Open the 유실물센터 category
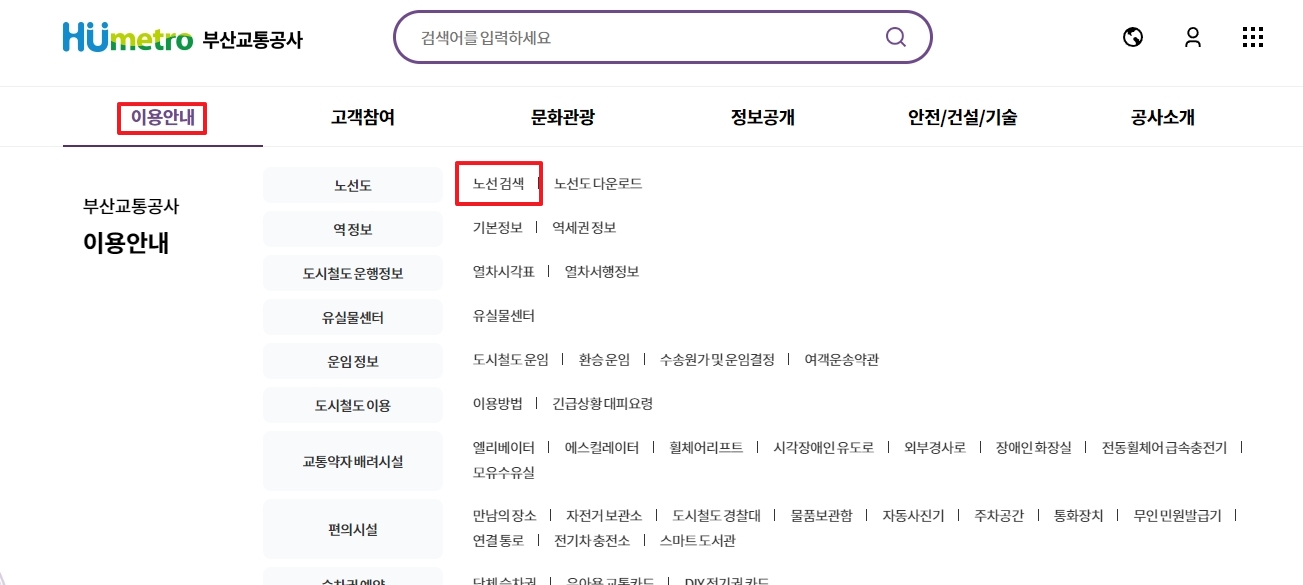The height and width of the screenshot is (585, 1303). click(352, 316)
